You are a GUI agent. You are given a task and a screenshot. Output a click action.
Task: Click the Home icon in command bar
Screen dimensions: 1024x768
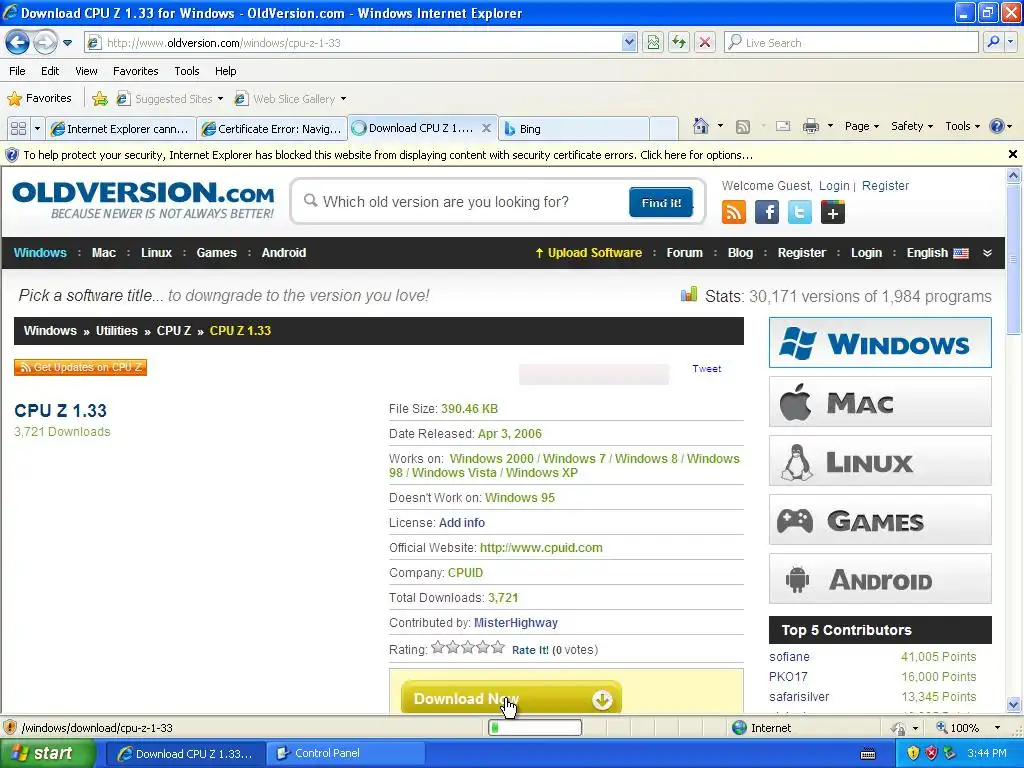pyautogui.click(x=701, y=126)
